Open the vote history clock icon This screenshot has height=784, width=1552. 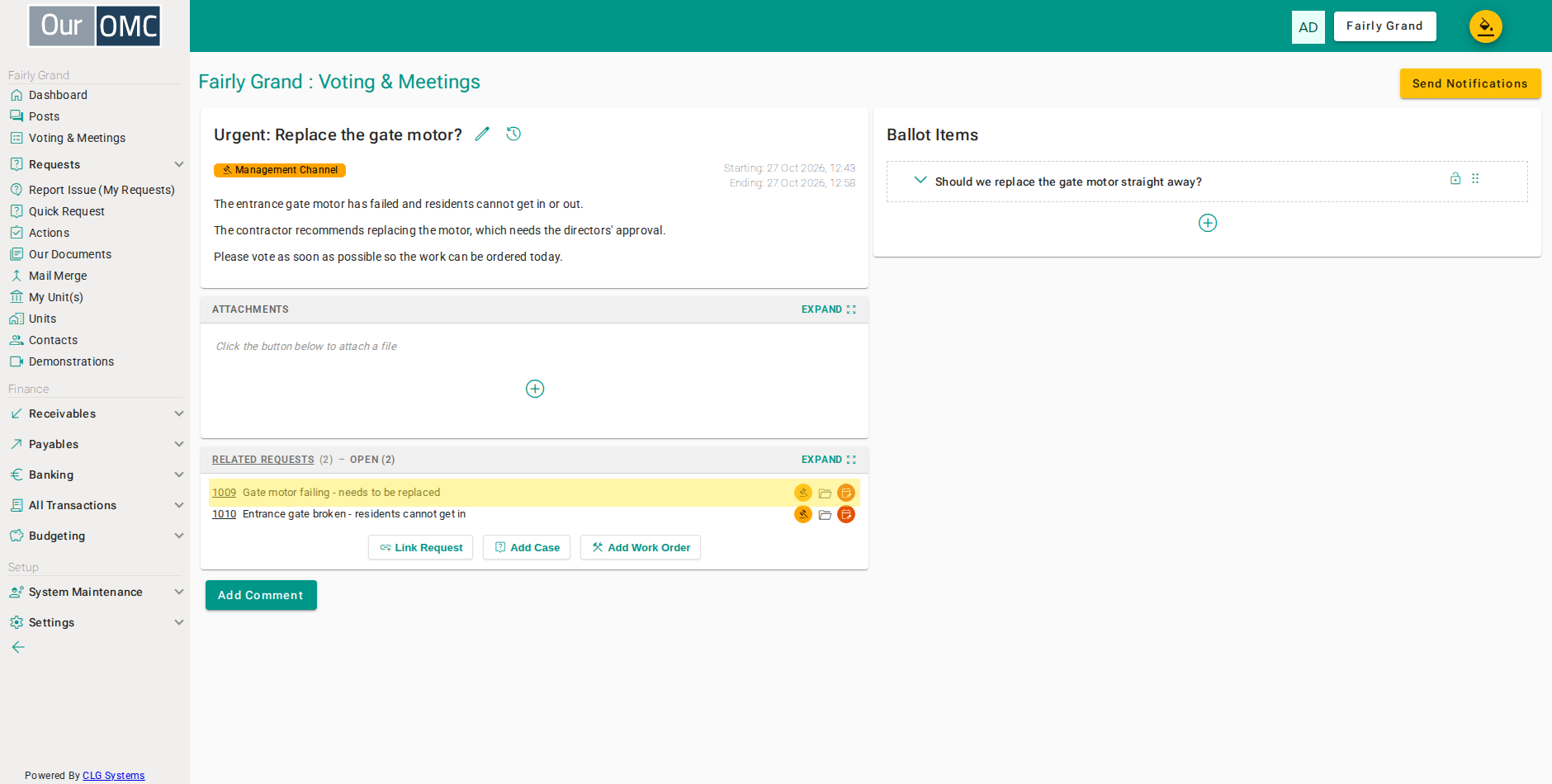(513, 134)
